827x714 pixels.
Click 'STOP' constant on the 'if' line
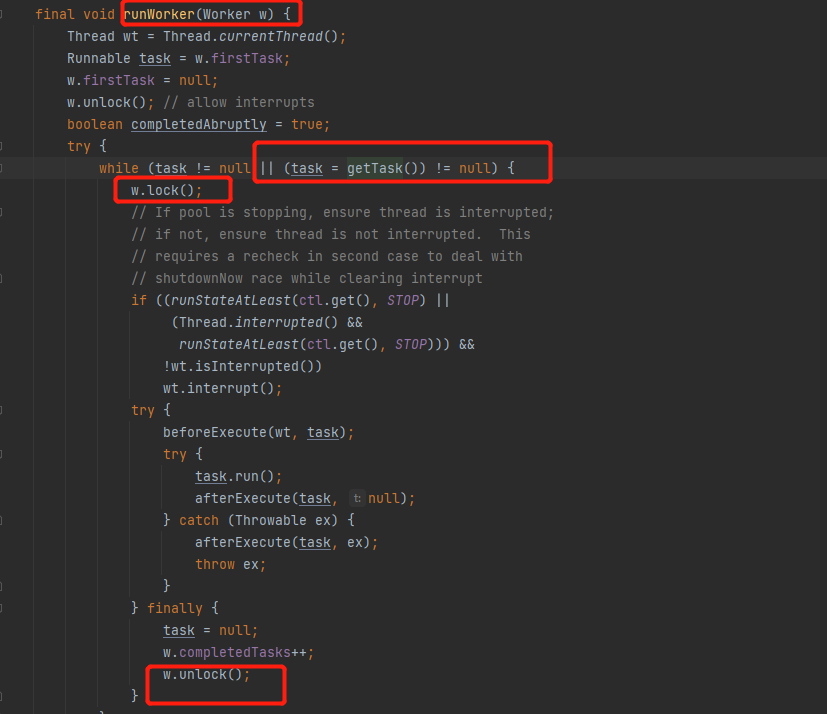pos(402,301)
